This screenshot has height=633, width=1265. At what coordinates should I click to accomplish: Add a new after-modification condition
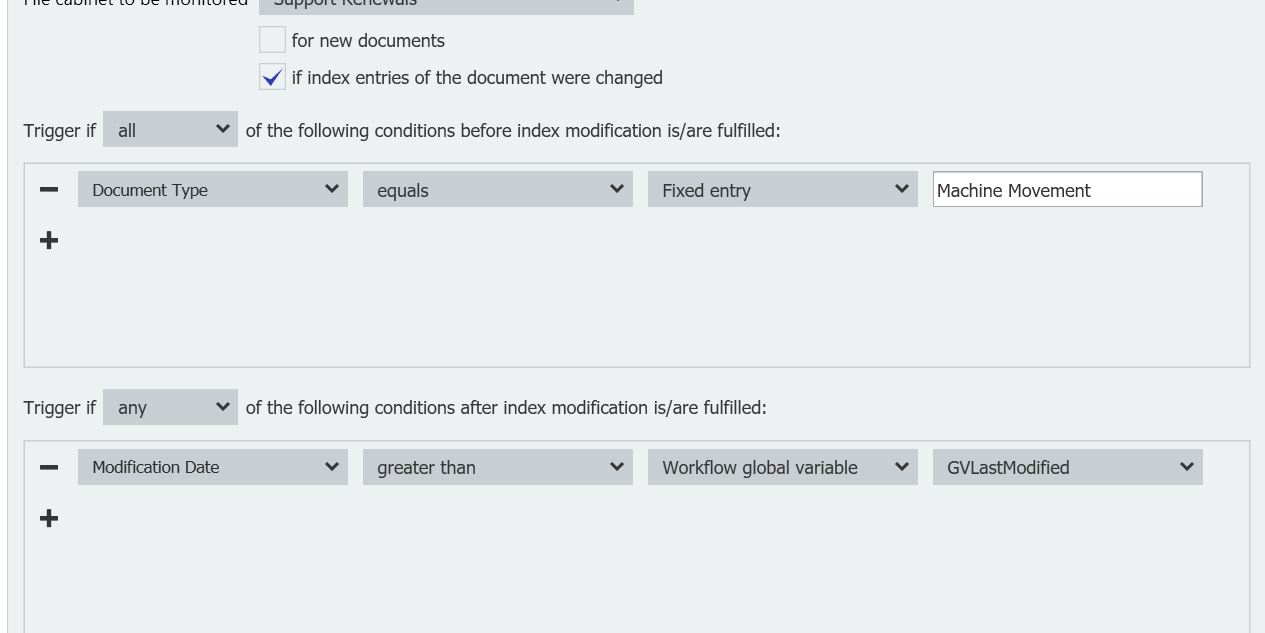[x=48, y=518]
